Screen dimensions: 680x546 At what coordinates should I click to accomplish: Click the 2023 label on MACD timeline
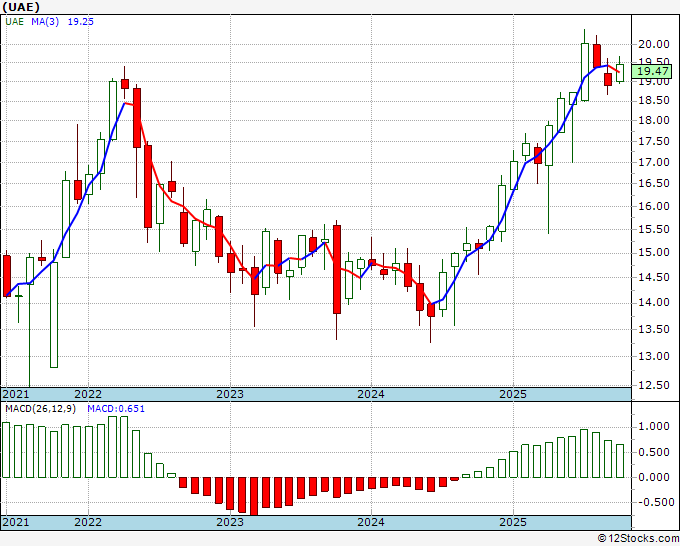(x=230, y=522)
